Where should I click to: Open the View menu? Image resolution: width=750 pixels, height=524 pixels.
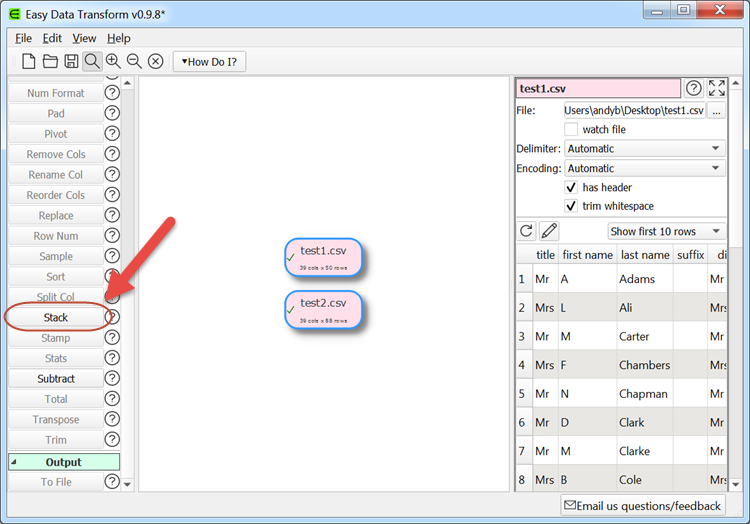(85, 38)
